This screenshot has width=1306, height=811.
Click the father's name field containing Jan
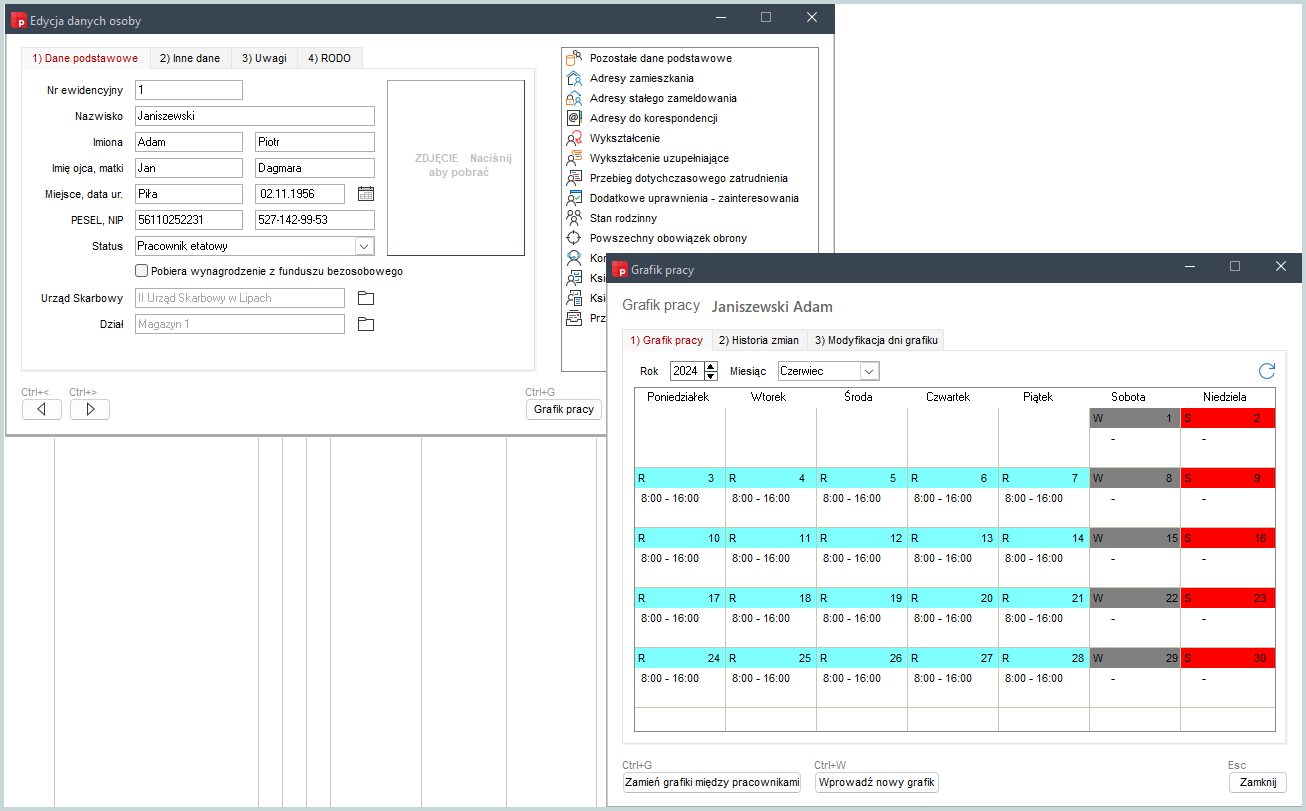point(189,168)
